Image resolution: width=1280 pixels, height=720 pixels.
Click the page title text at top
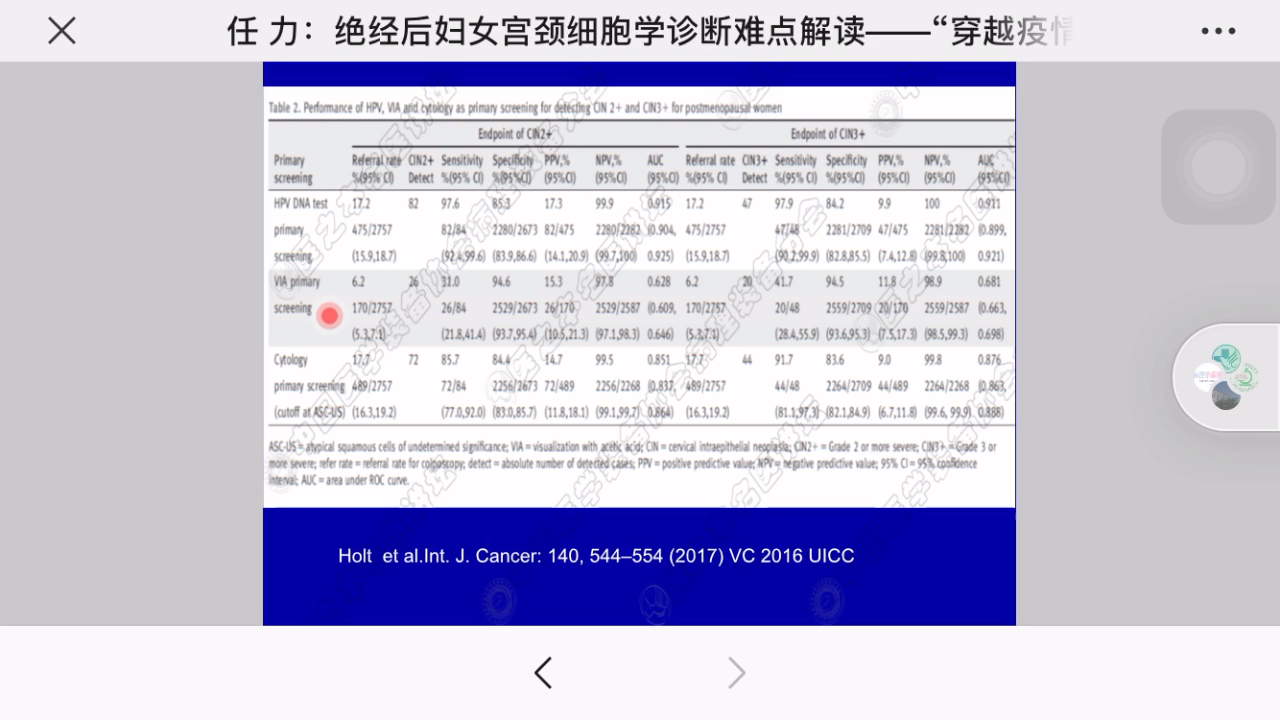point(650,32)
